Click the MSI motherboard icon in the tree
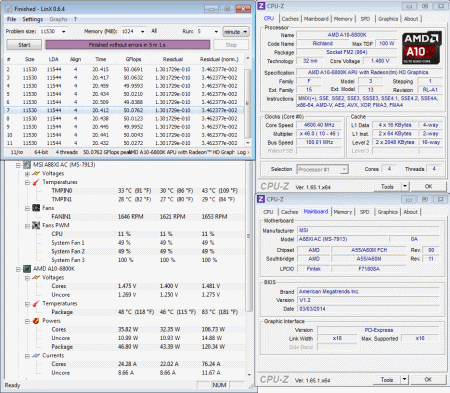Screen dimensions: 450x393 pyautogui.click(x=27, y=165)
